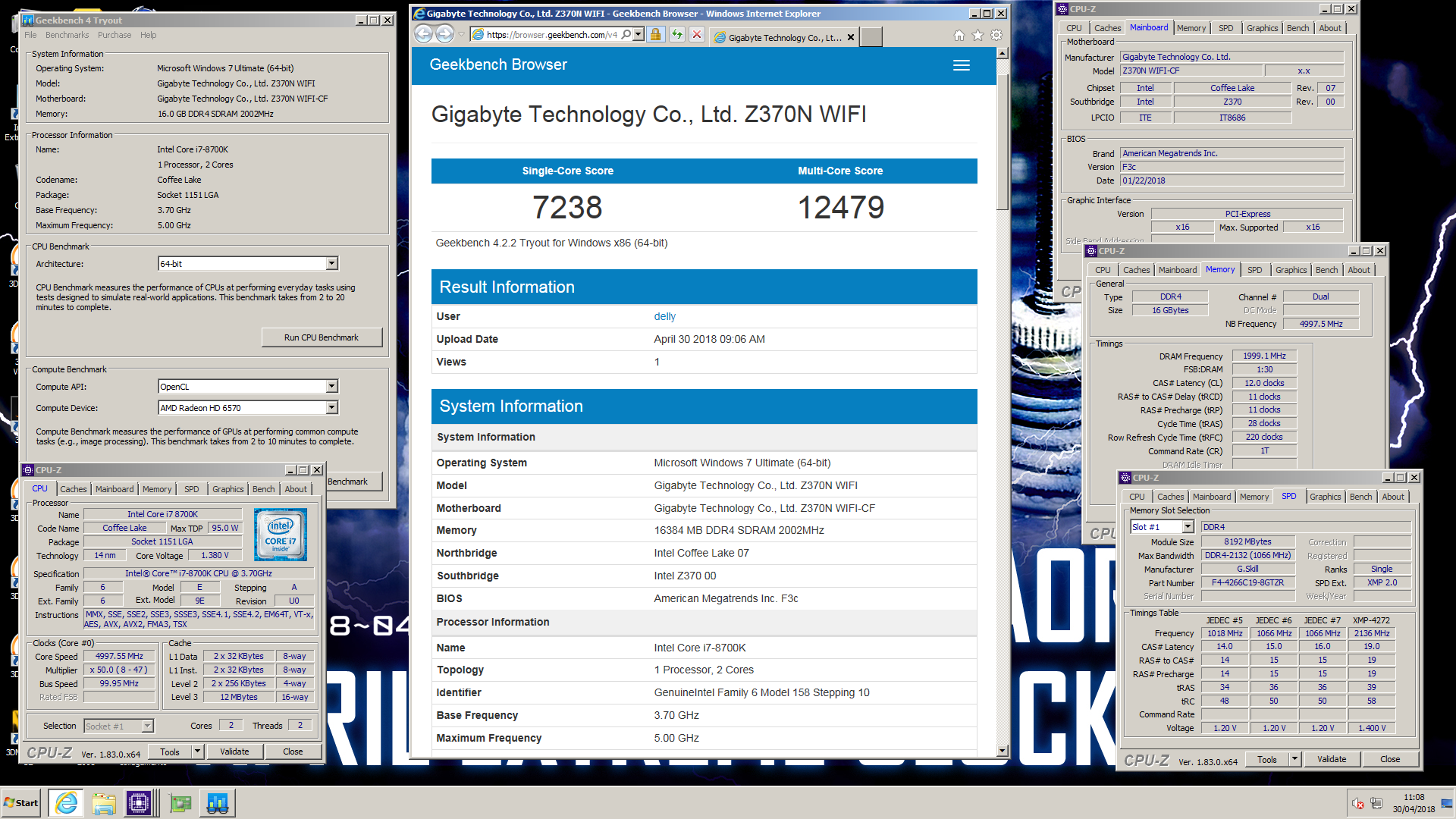Open Internet Explorer from the taskbar
The image size is (1456, 819).
[x=67, y=803]
